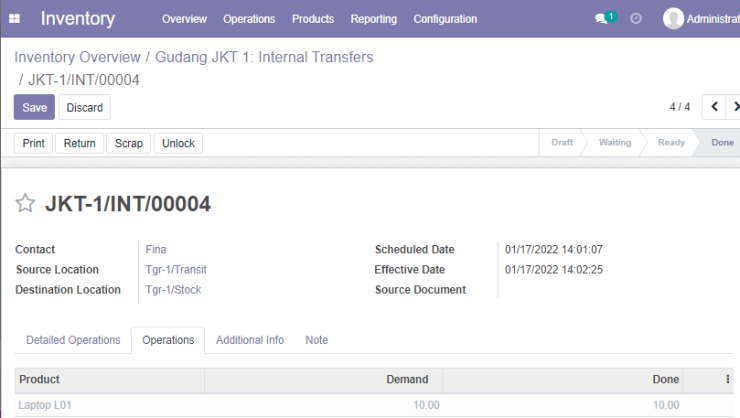Open the Overview menu
Viewport: 740px width, 418px height.
pyautogui.click(x=184, y=19)
